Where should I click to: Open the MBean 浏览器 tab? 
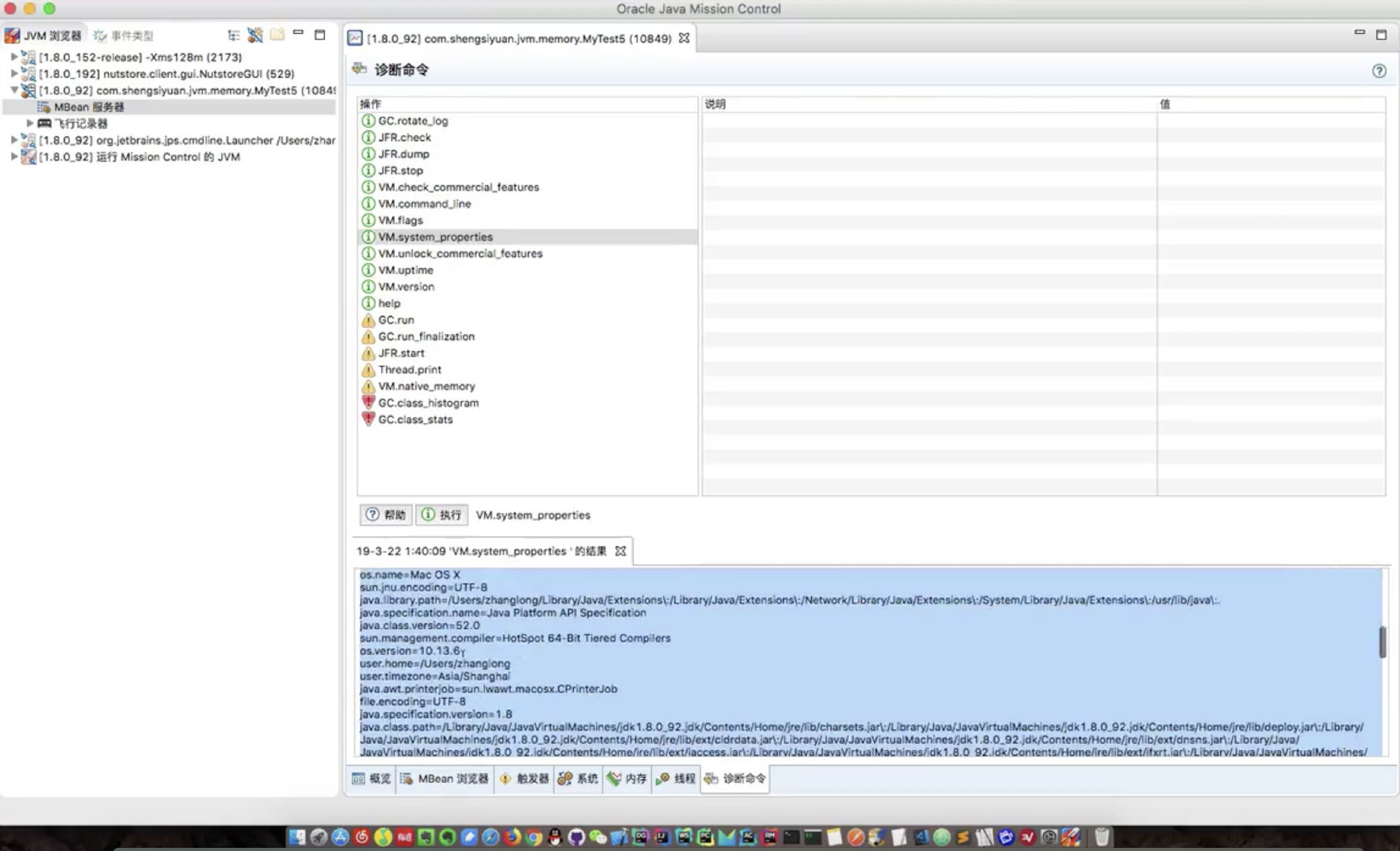coord(445,779)
